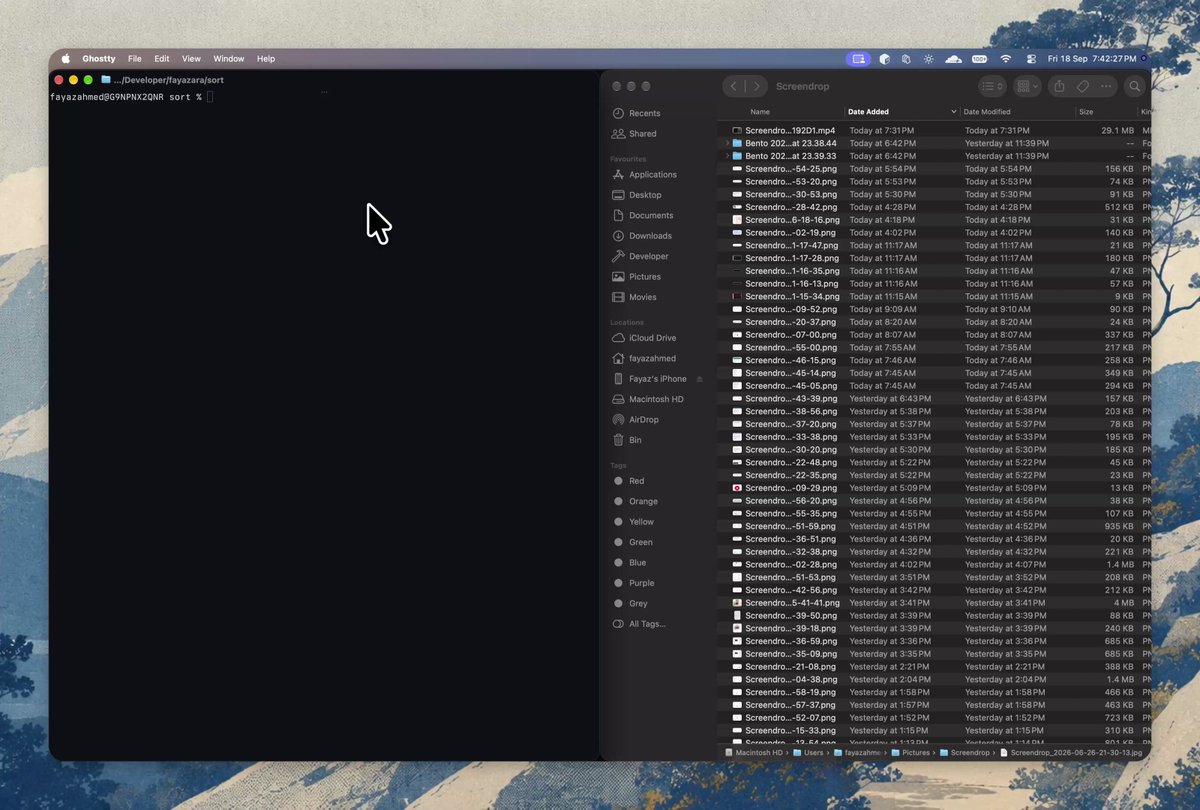The height and width of the screenshot is (810, 1200).
Task: Open the group-by options dropdown
Action: click(x=1026, y=86)
